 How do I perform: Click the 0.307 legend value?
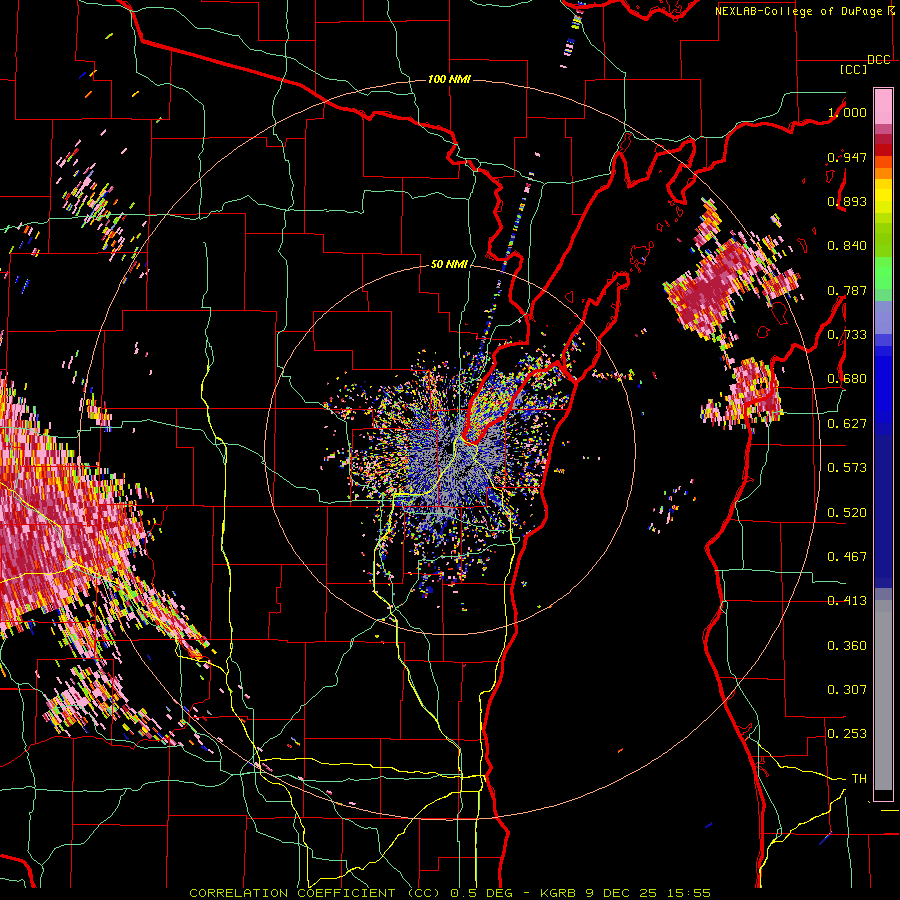coord(847,690)
